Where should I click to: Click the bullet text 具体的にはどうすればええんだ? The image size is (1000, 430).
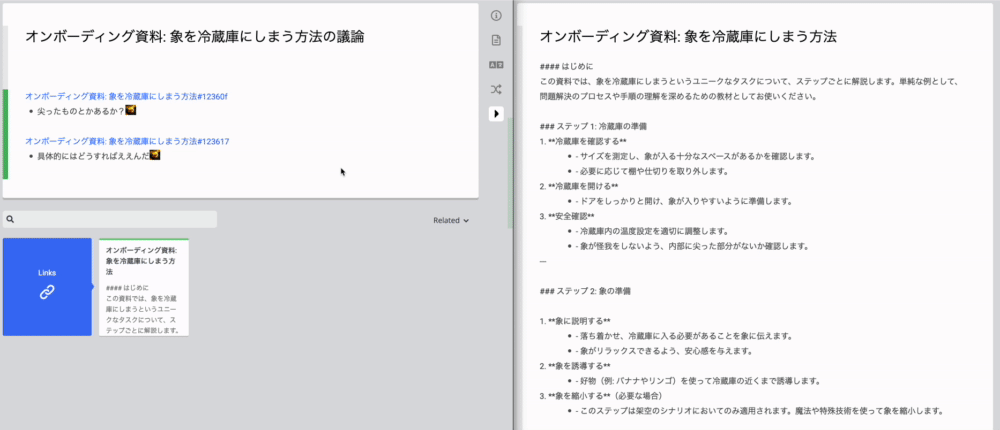[92, 155]
